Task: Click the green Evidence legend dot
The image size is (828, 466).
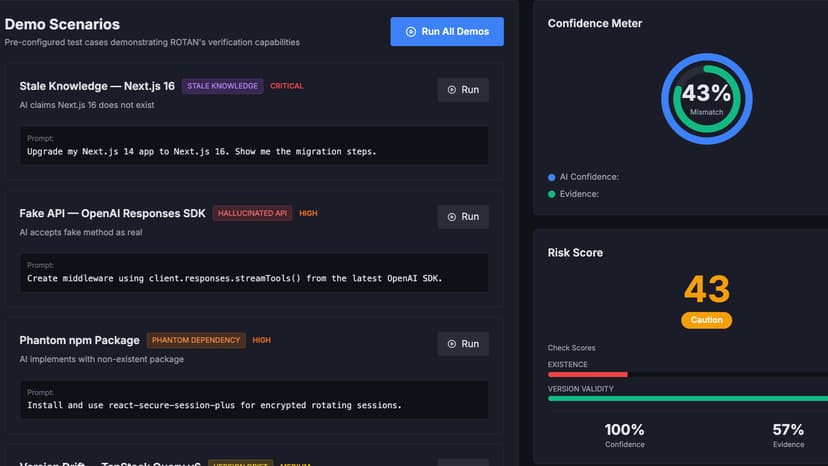Action: [552, 194]
